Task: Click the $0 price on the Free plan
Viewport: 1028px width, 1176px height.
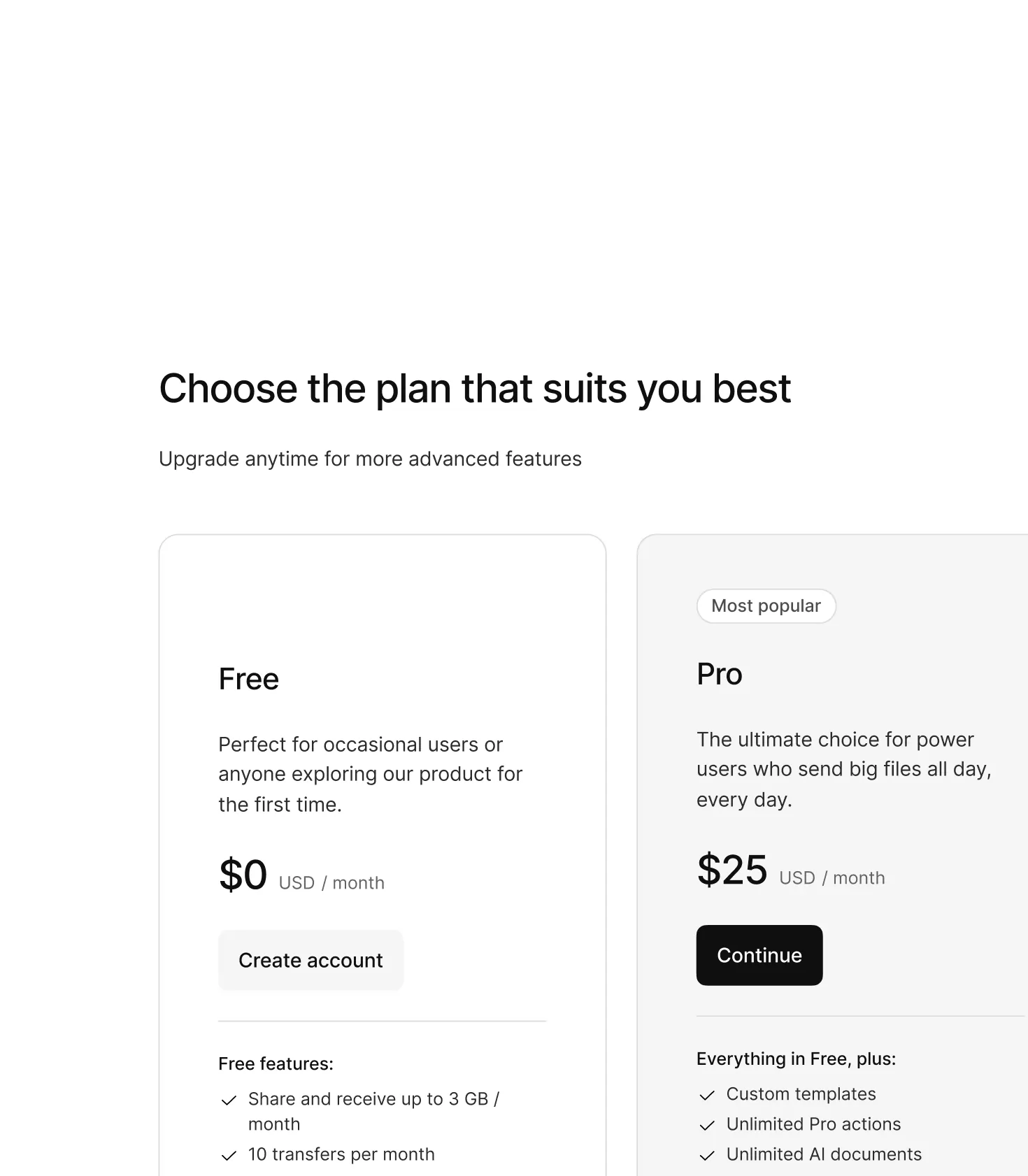Action: pos(243,874)
